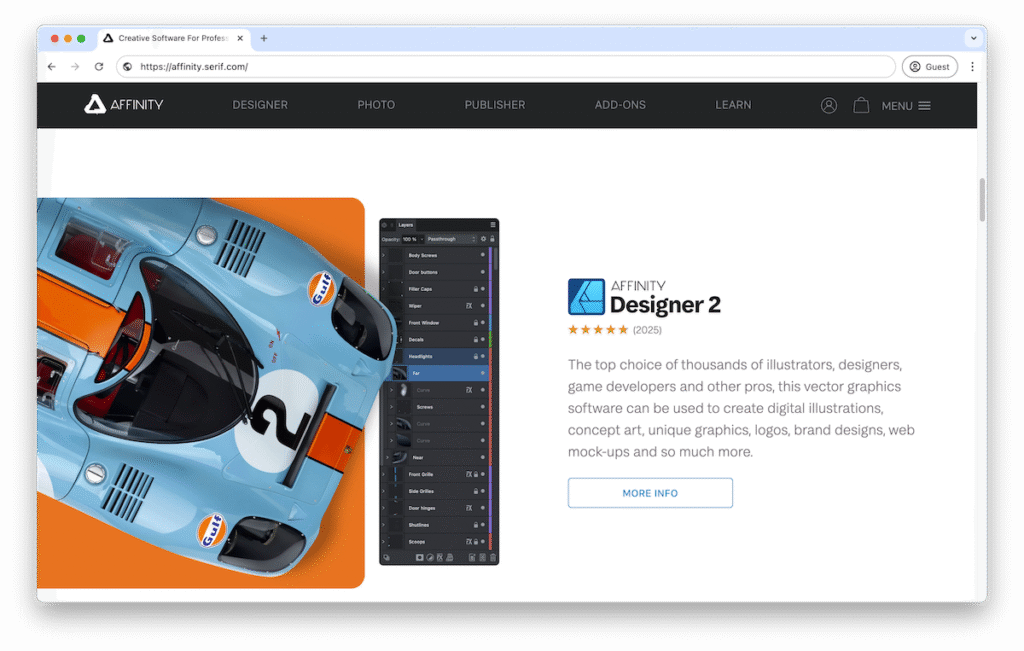Hide the Screws layer
Viewport: 1024px width, 651px height.
pos(483,407)
